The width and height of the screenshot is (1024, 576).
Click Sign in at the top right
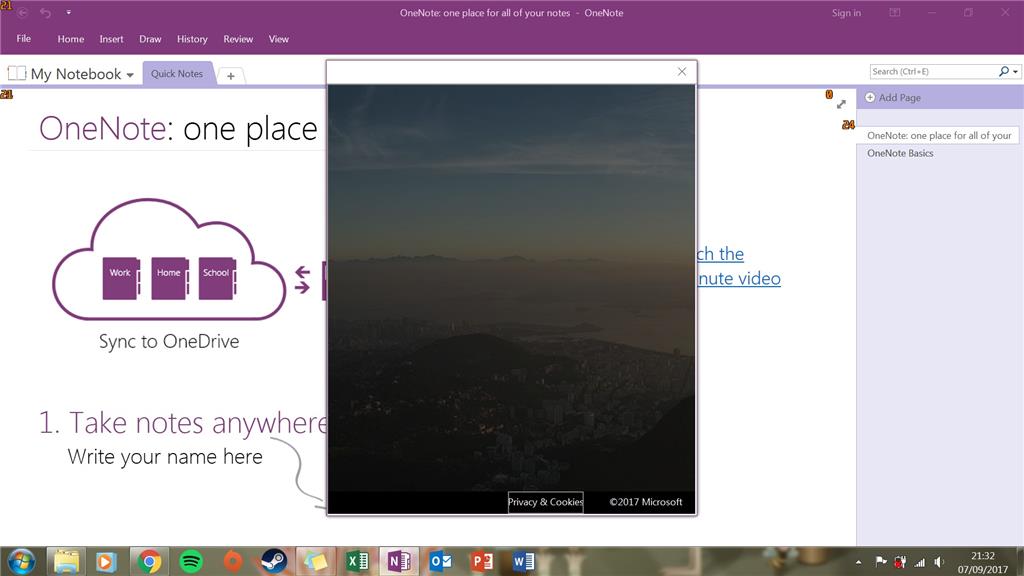846,12
